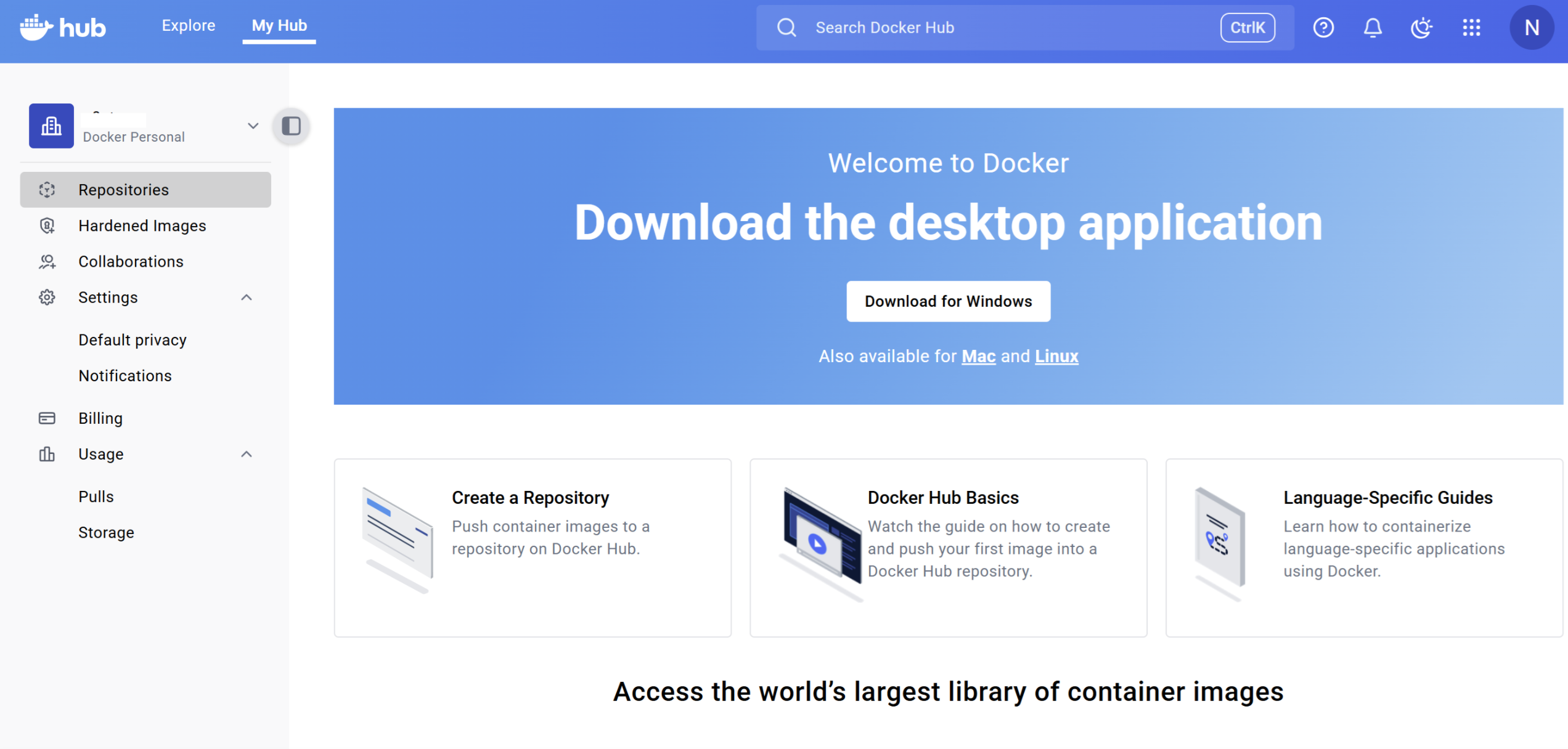Open Default privacy settings item

(133, 340)
